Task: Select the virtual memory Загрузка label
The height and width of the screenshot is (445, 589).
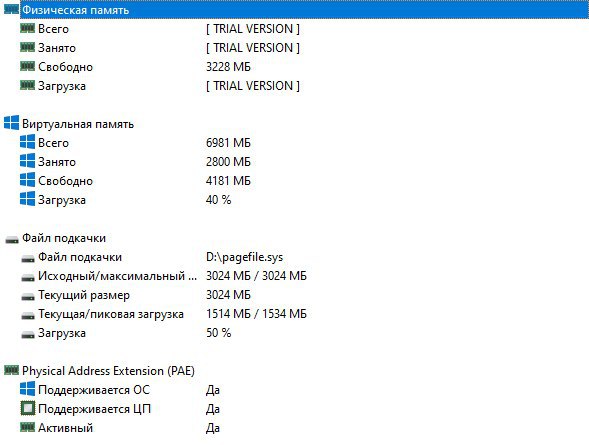Action: [x=62, y=200]
